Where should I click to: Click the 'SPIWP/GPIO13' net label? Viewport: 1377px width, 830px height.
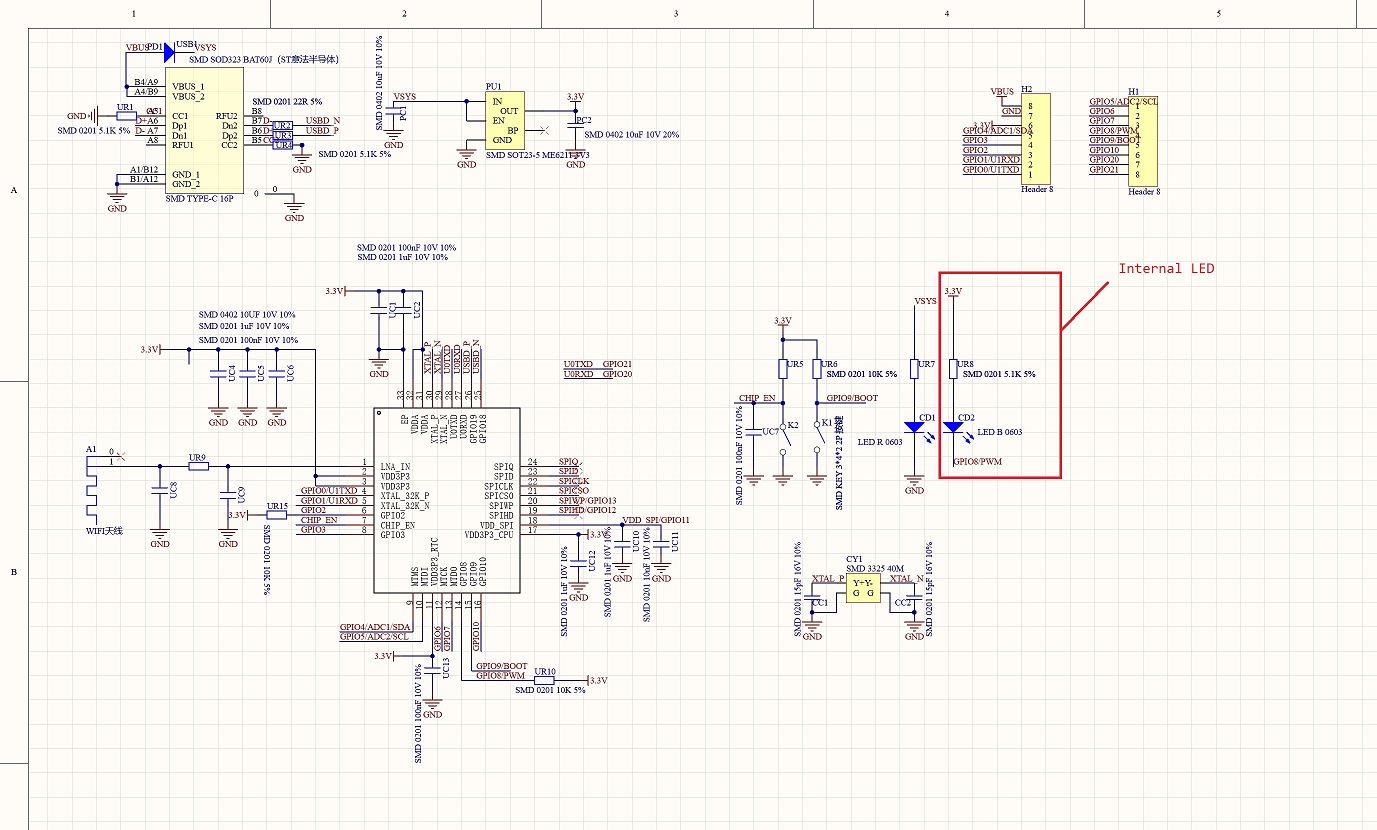point(587,500)
